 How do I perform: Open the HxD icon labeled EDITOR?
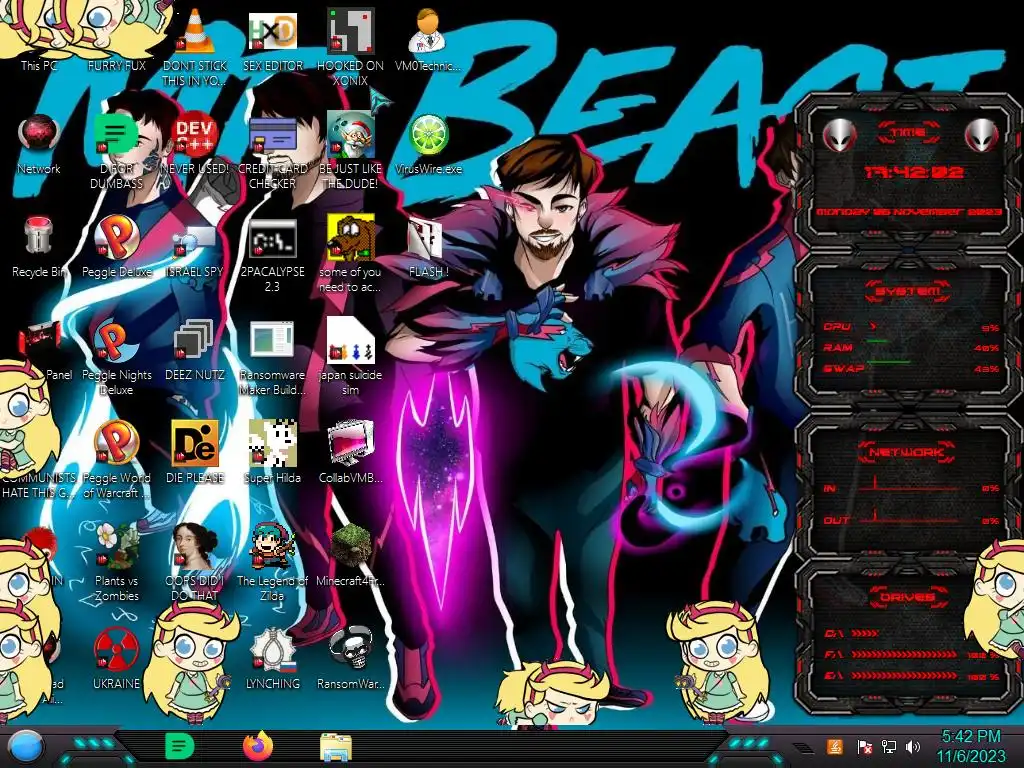(x=272, y=31)
